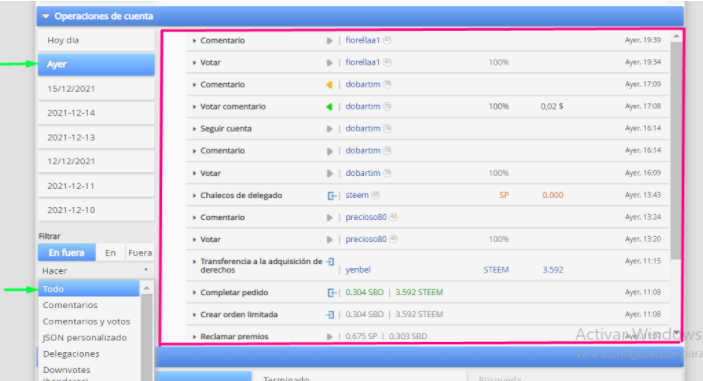Click the 0,02 $ vote value
Image resolution: width=703 pixels, height=381 pixels.
click(552, 107)
